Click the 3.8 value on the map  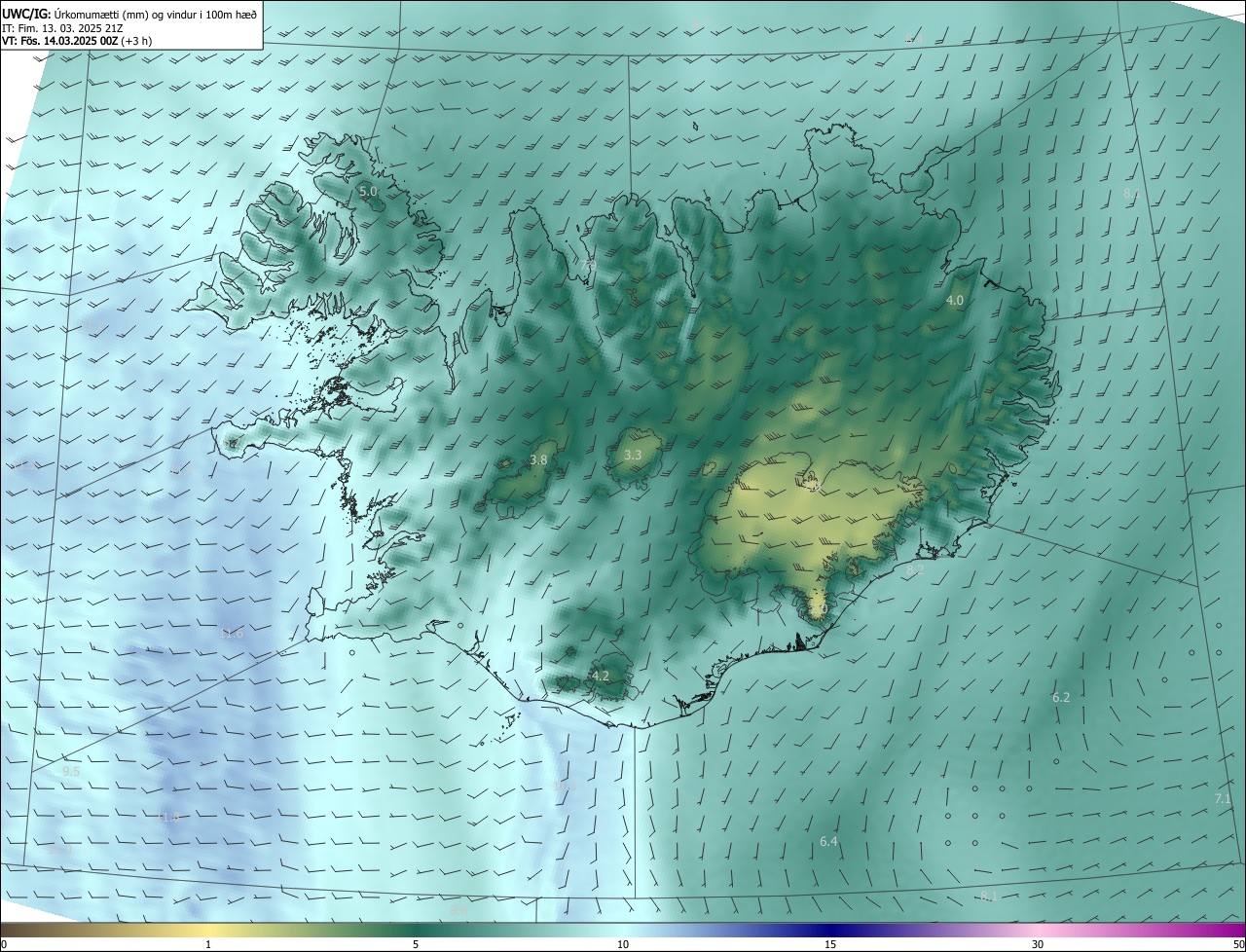(538, 459)
